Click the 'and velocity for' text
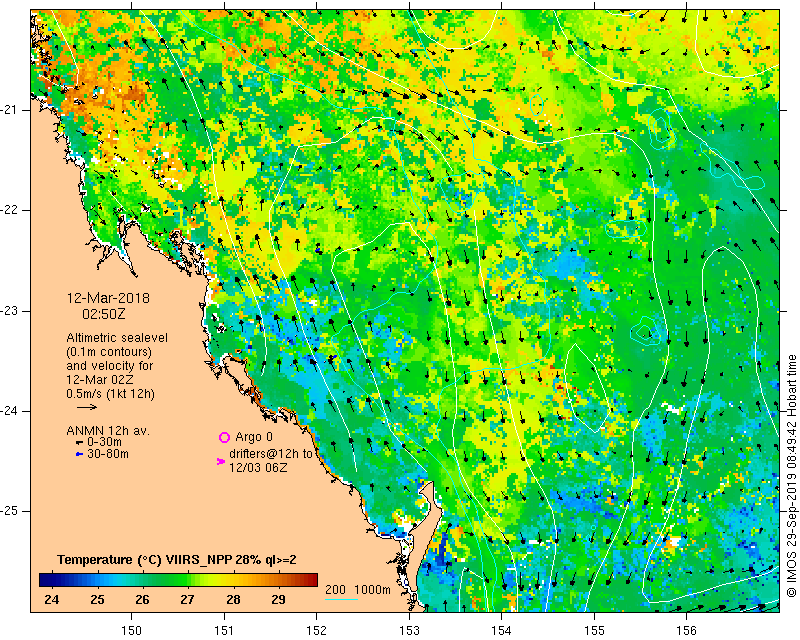Viewport: 800px width, 640px height. 110,366
